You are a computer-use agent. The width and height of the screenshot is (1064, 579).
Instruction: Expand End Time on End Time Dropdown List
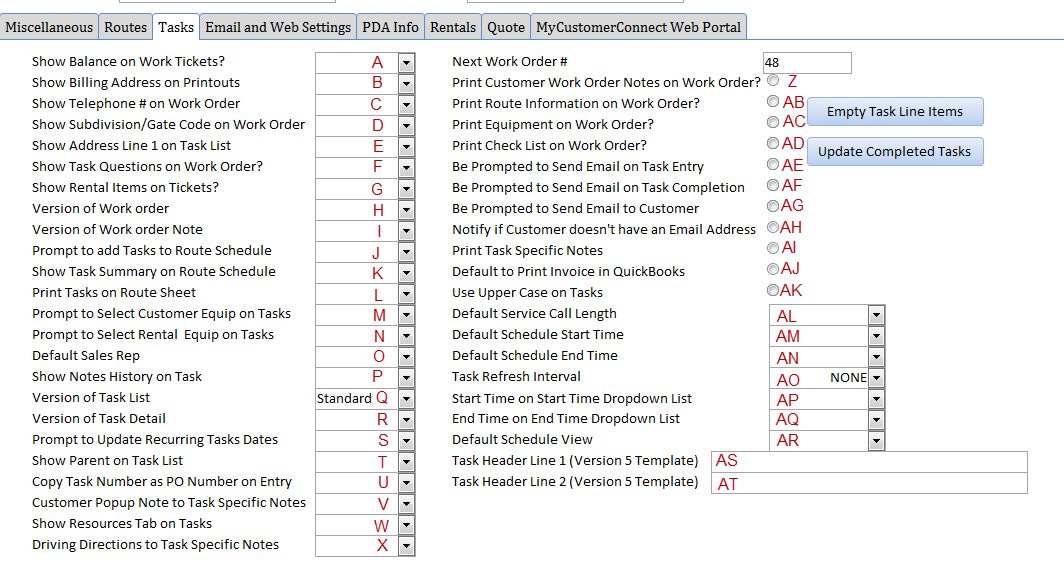click(x=877, y=421)
